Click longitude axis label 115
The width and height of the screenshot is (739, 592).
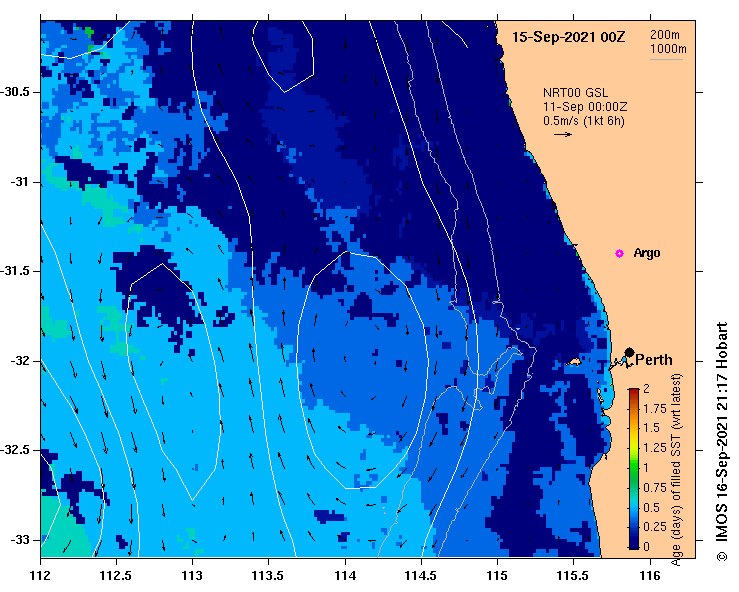pyautogui.click(x=497, y=576)
